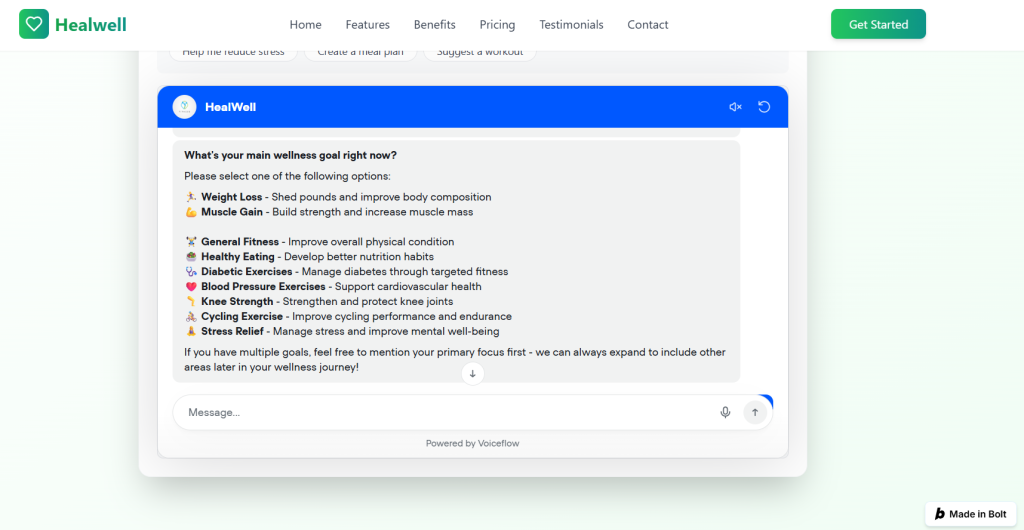This screenshot has height=530, width=1024.
Task: Restart the chat with refresh icon
Action: [764, 107]
